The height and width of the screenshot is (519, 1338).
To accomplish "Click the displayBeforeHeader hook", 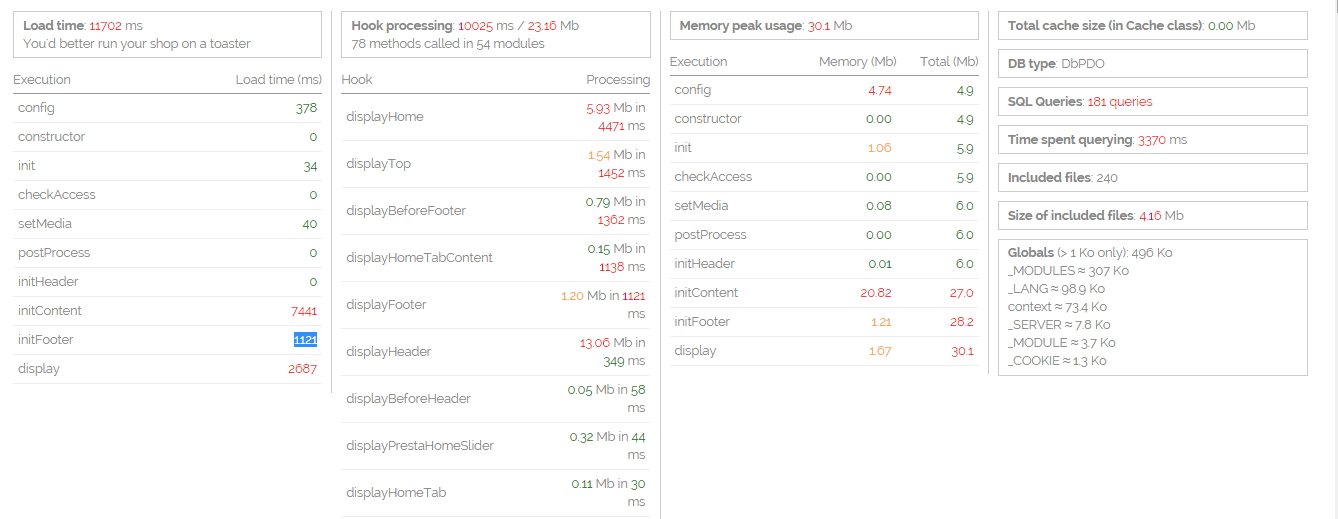I will (408, 399).
